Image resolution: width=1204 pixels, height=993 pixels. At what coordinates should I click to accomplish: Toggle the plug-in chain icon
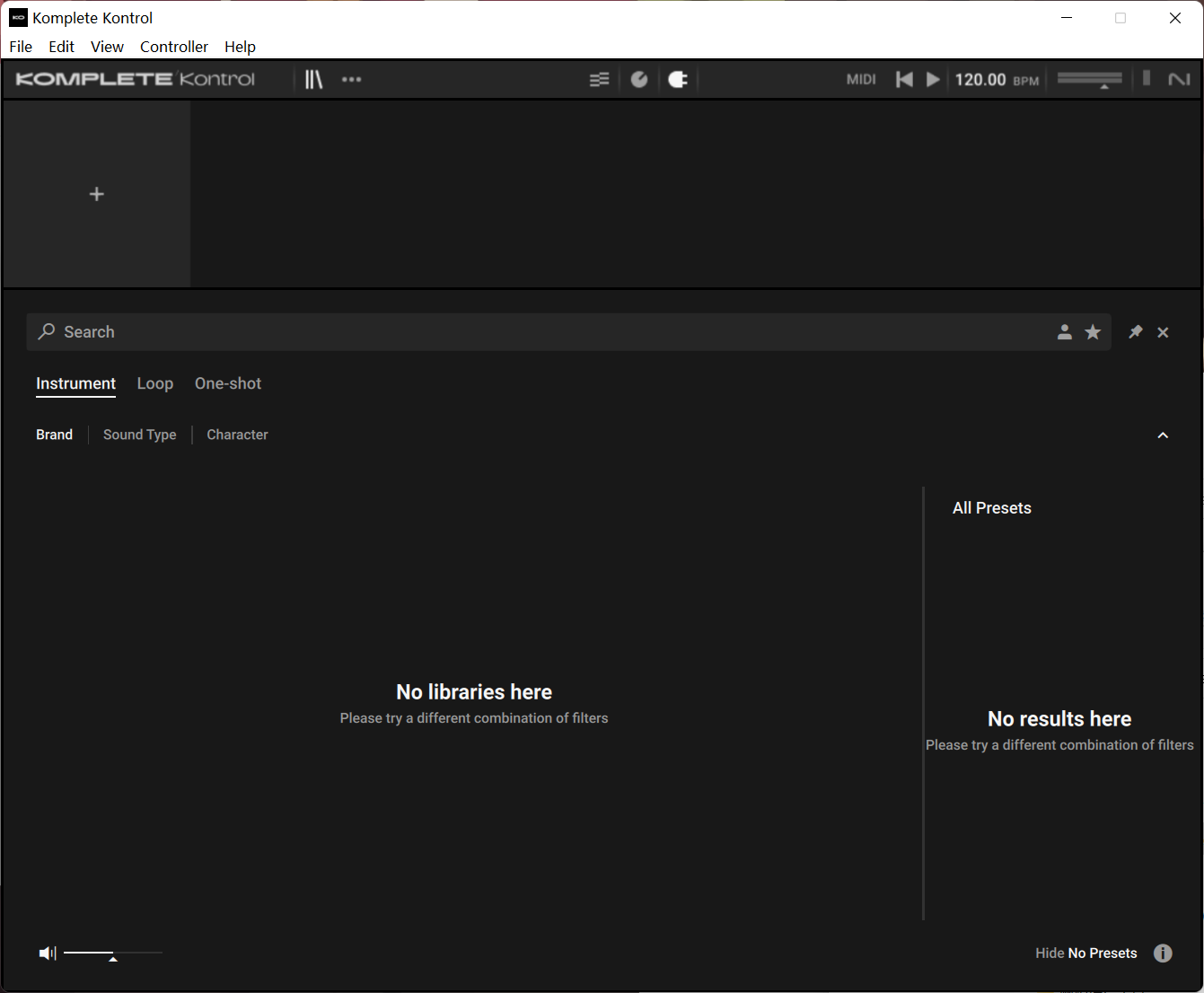click(678, 80)
